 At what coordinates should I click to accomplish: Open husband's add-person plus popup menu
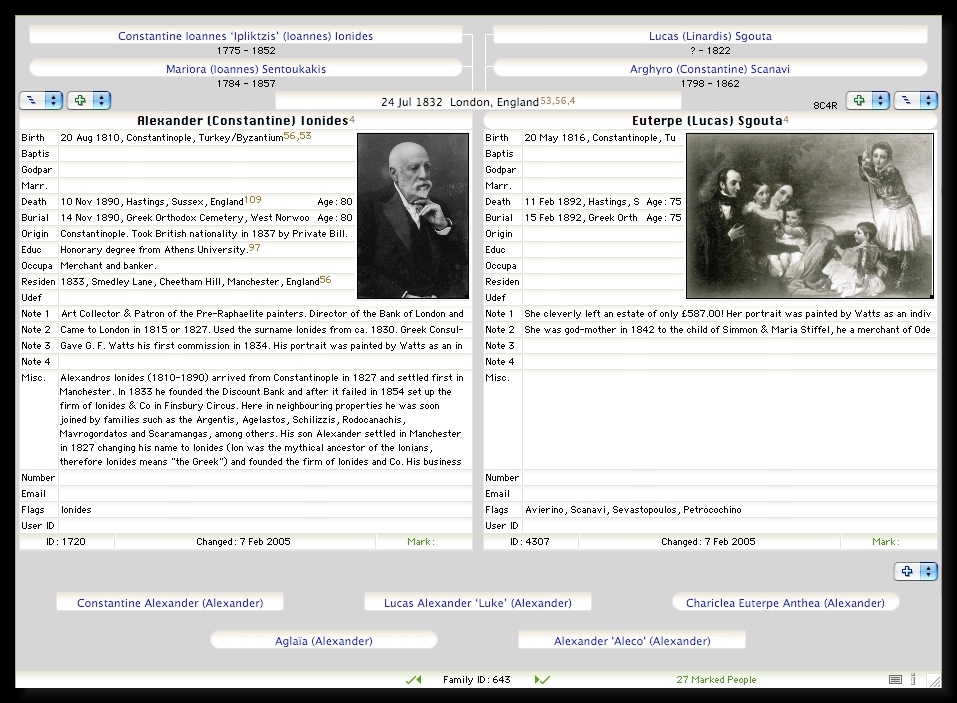click(88, 101)
